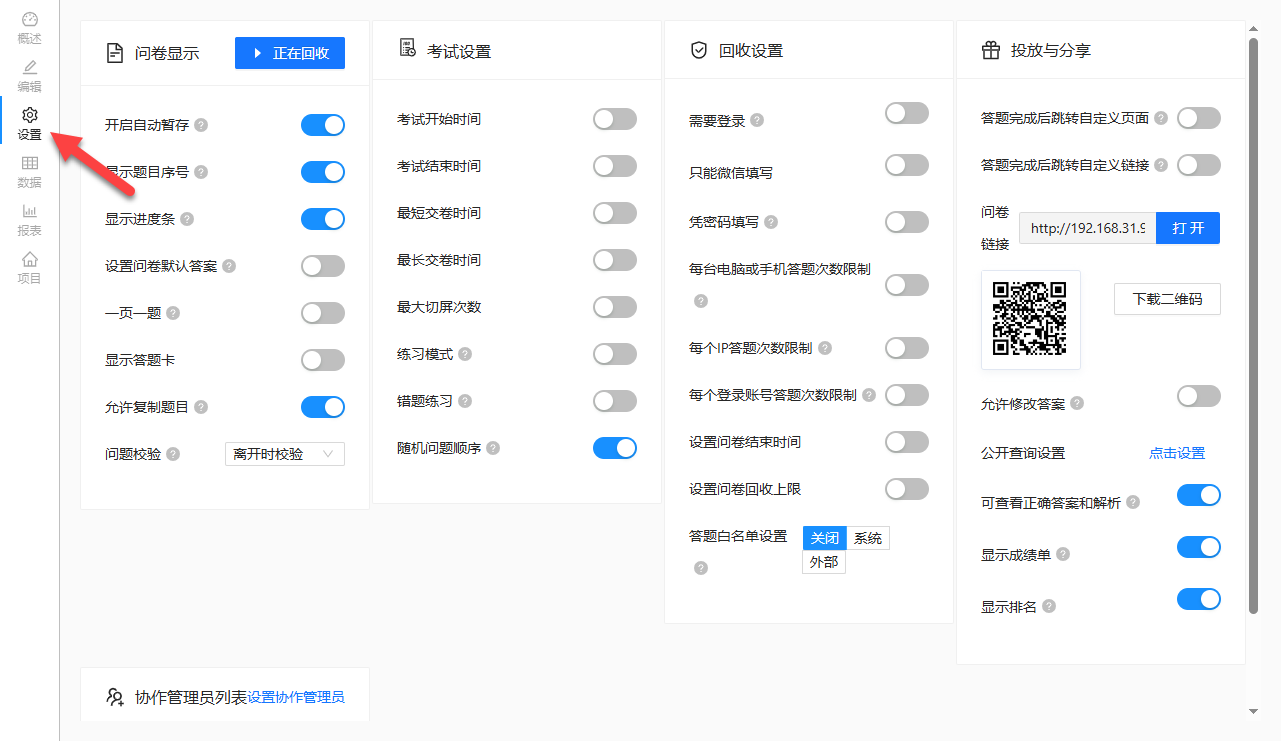Turn off the 随机问题顺序 switch
This screenshot has width=1281, height=741.
point(615,448)
